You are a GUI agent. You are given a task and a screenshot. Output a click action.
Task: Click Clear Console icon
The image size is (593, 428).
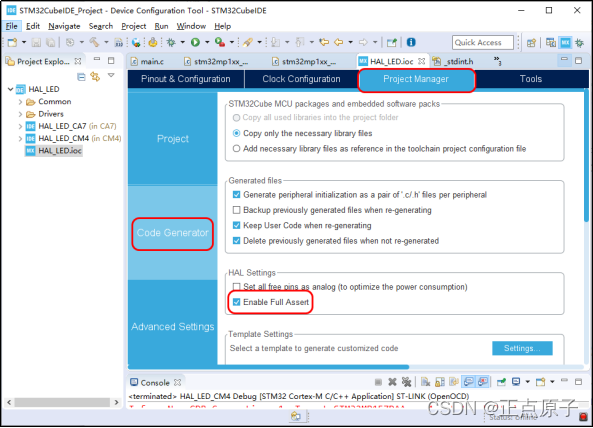click(x=425, y=382)
